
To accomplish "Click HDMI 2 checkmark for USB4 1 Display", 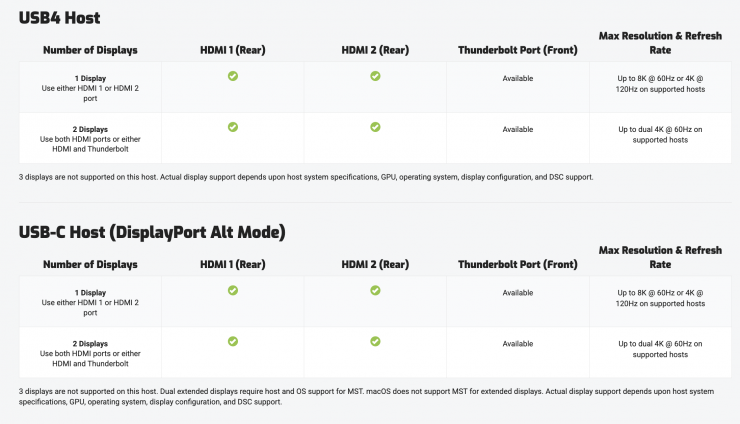I will (375, 76).
